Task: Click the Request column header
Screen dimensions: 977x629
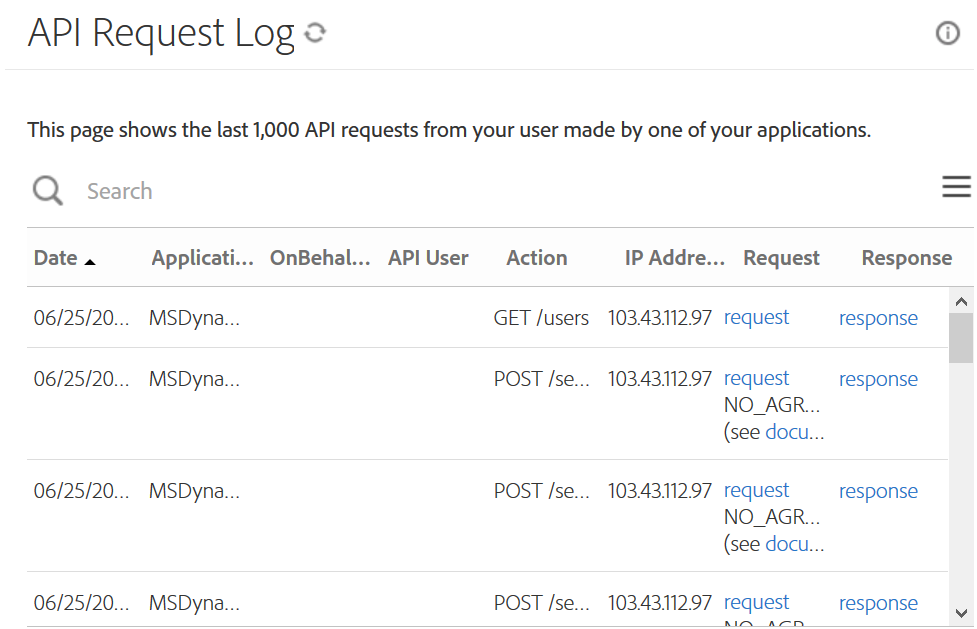Action: pos(781,257)
